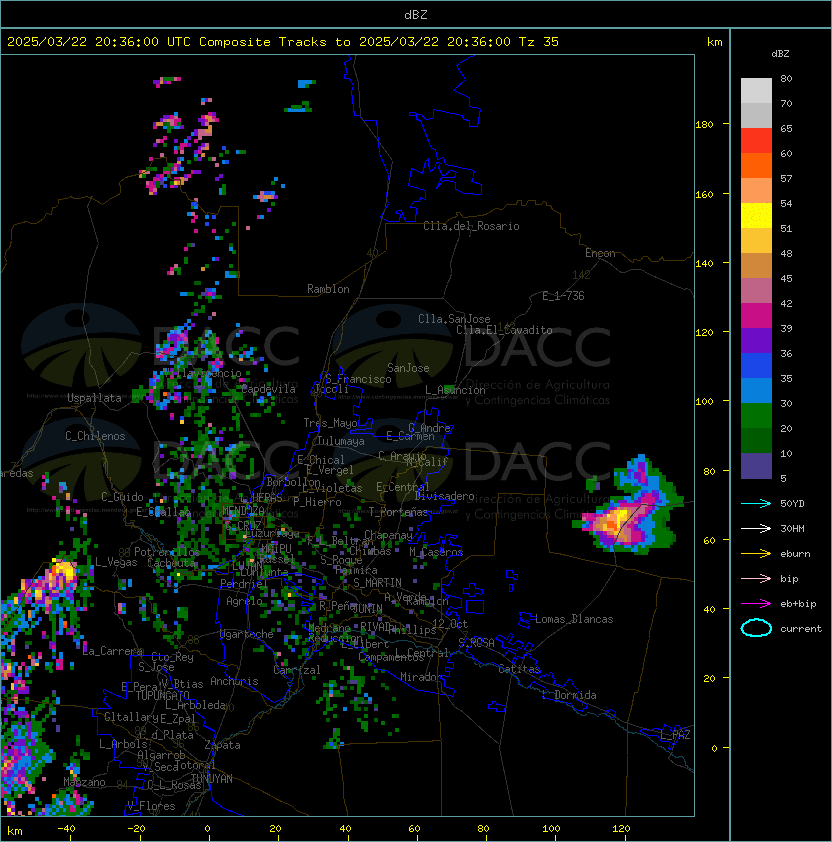Pick the royal blue swatch beside 36
The height and width of the screenshot is (842, 832).
tap(756, 366)
